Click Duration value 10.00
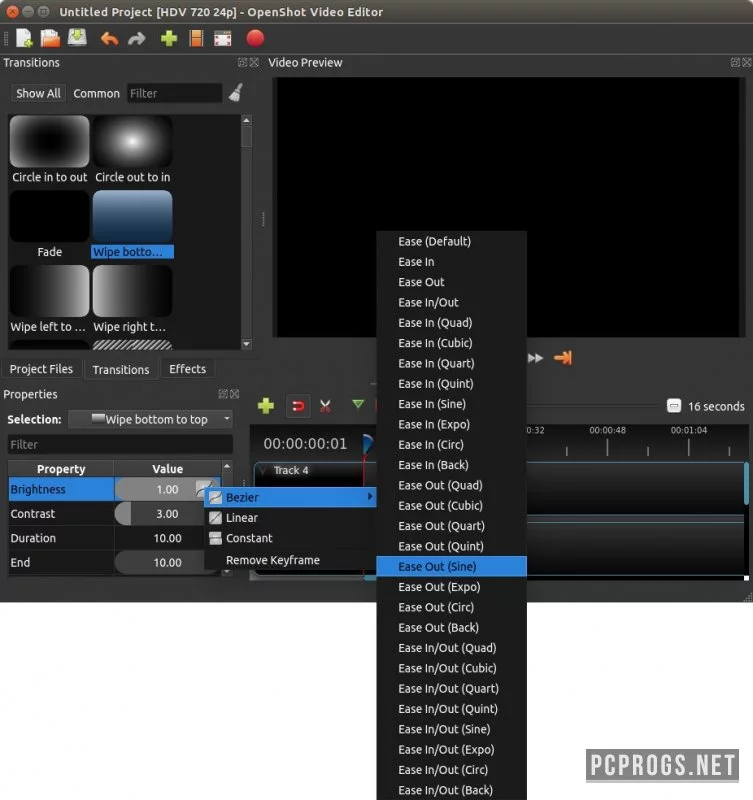 pyautogui.click(x=167, y=538)
